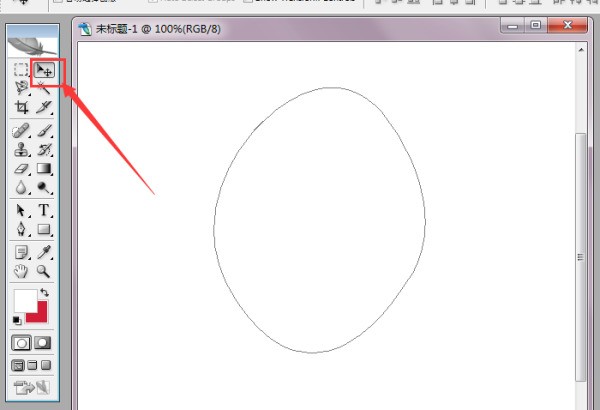Select the Path Selection arrow tool
The width and height of the screenshot is (600, 410).
coord(21,211)
